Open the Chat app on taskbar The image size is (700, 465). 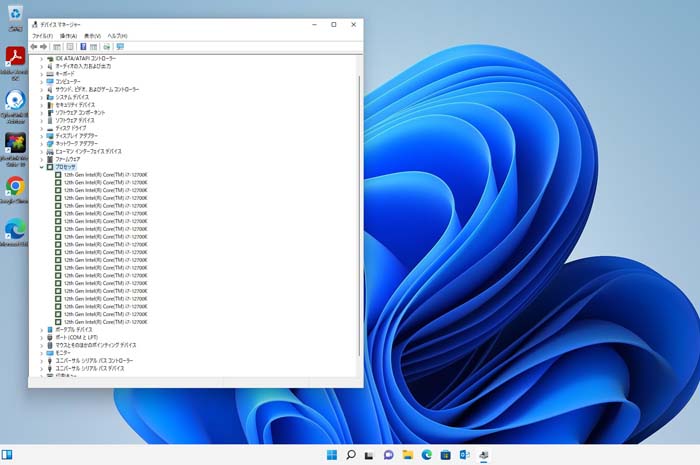pyautogui.click(x=388, y=455)
